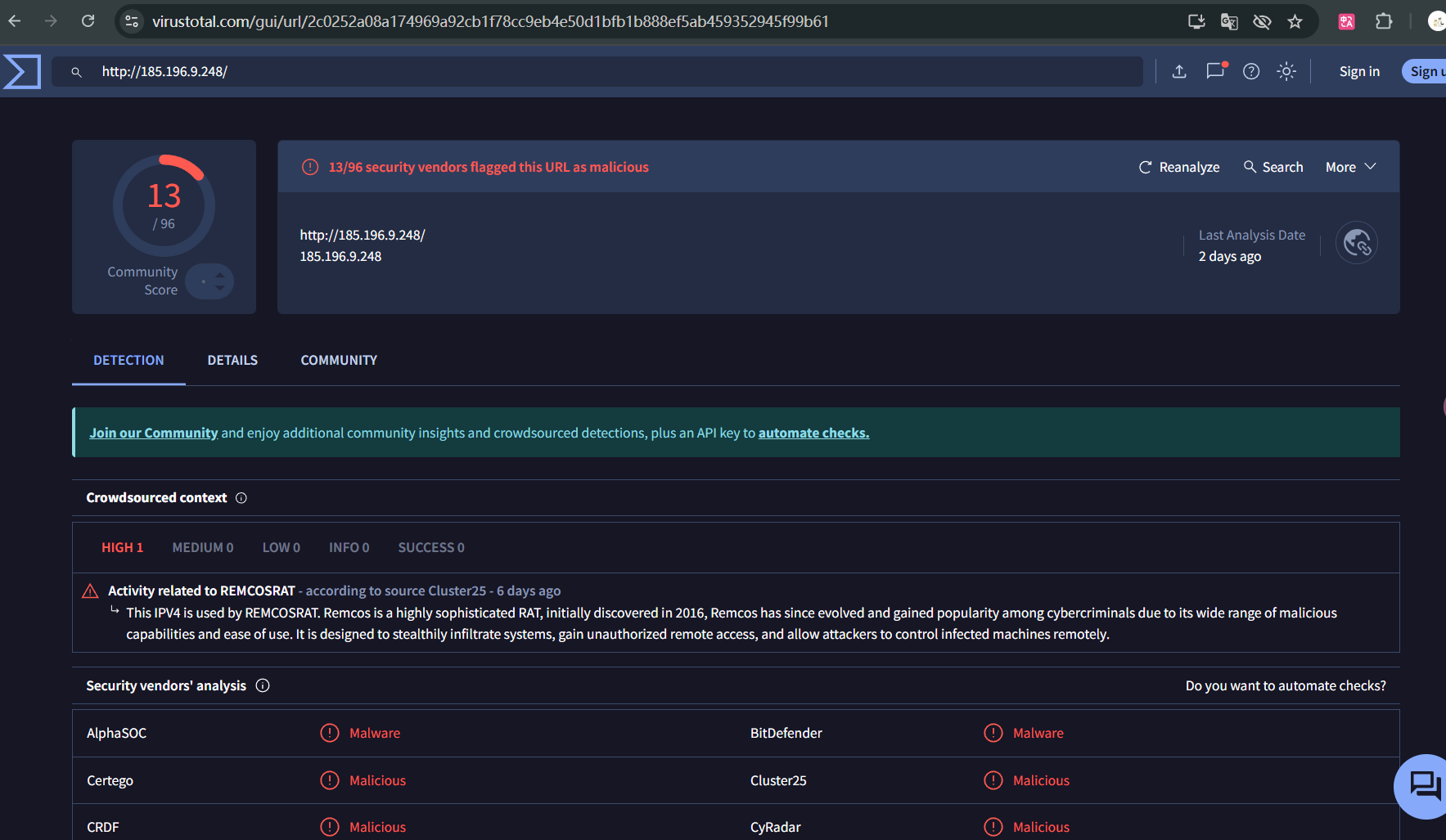Select the MEDIUM 0 severity filter

tap(202, 547)
